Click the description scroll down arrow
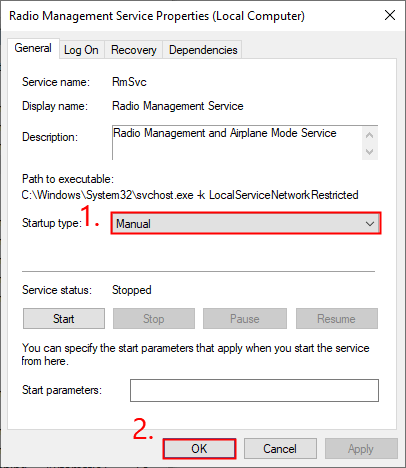This screenshot has width=406, height=468. click(x=369, y=152)
